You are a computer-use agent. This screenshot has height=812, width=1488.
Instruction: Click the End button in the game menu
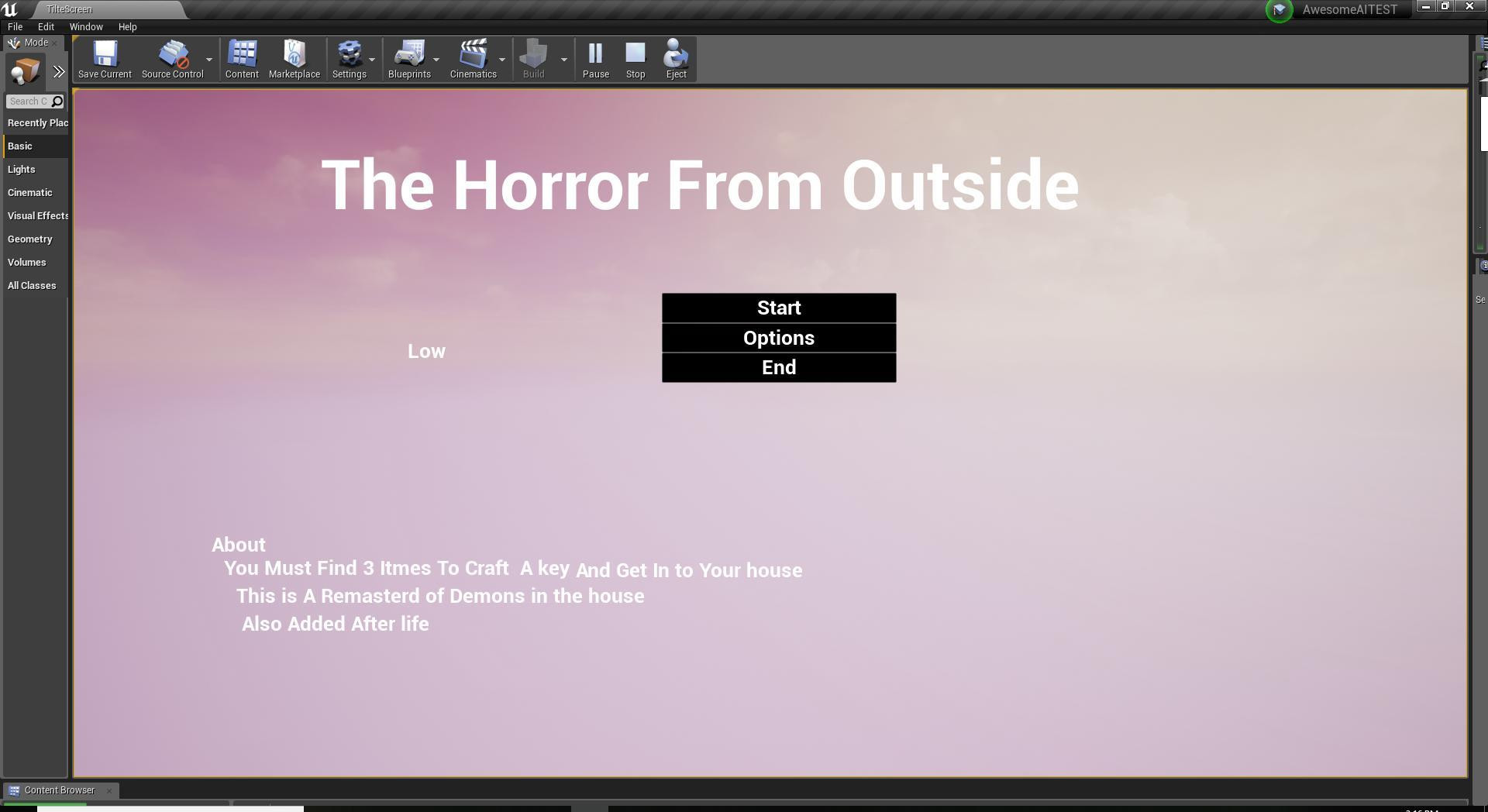point(779,367)
